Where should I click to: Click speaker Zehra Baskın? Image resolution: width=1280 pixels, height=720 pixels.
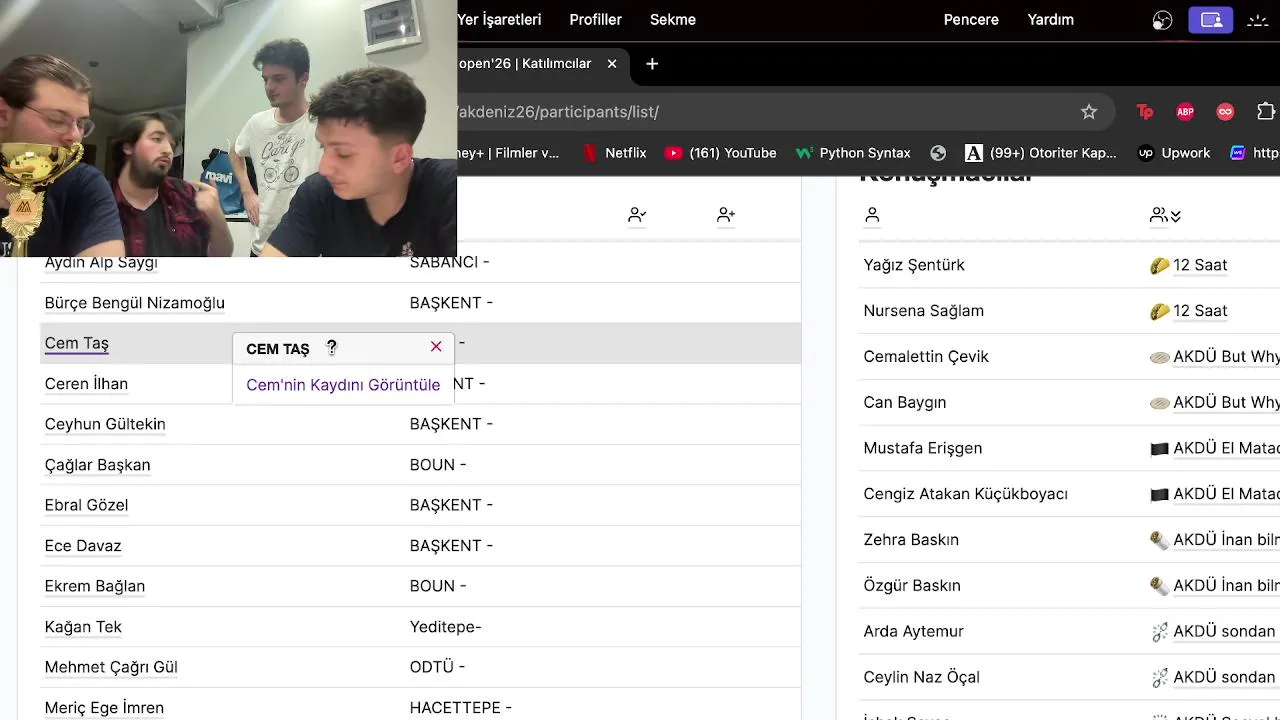coord(911,540)
